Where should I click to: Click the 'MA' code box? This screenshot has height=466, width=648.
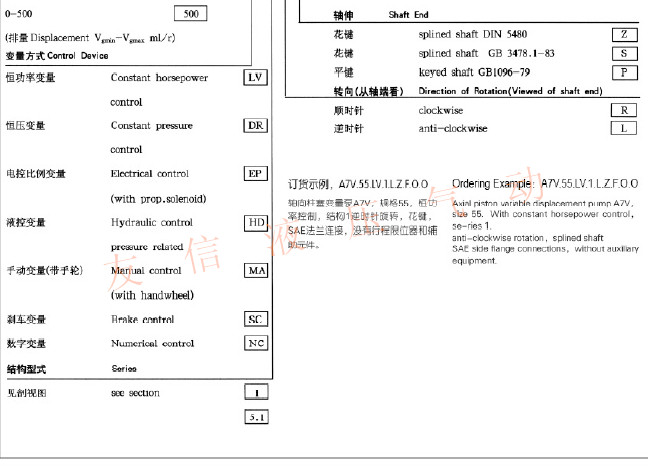coord(256,271)
